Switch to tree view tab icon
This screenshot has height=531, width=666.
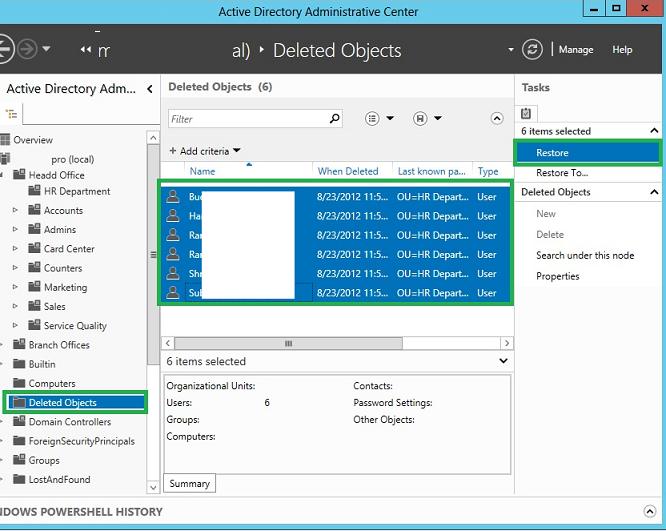pyautogui.click(x=11, y=114)
